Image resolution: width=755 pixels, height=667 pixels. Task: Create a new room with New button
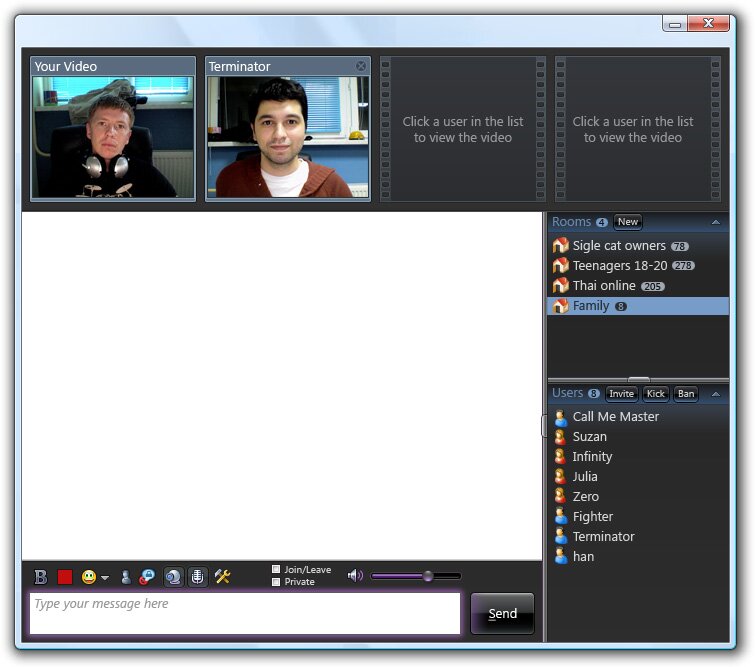(628, 222)
